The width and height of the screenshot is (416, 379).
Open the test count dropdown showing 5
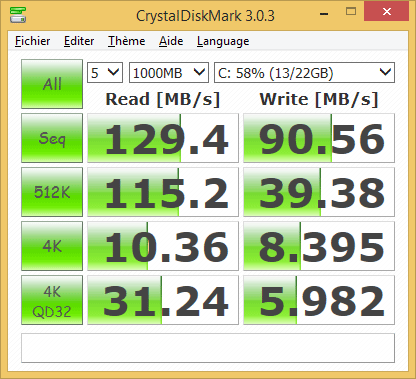click(x=105, y=72)
